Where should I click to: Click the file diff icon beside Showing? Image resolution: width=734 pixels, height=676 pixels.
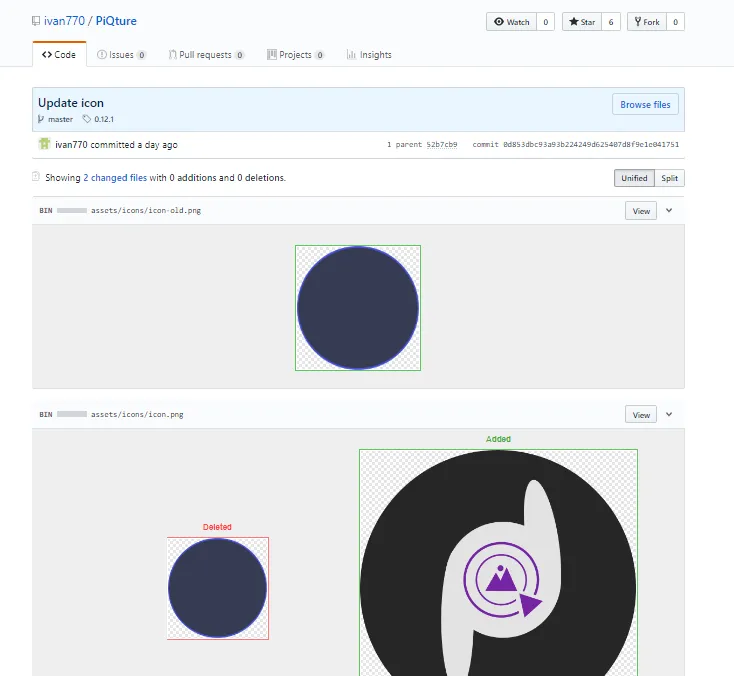tap(36, 176)
